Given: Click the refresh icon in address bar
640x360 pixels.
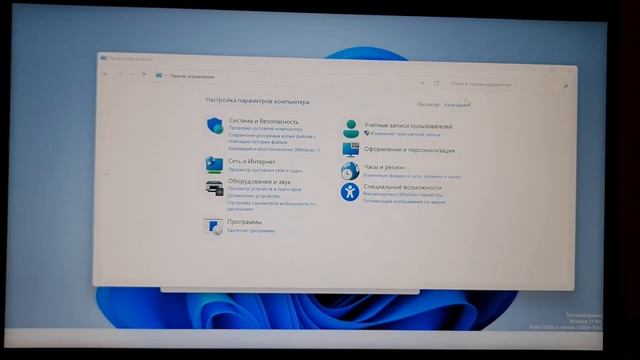Looking at the screenshot, I should pyautogui.click(x=436, y=83).
